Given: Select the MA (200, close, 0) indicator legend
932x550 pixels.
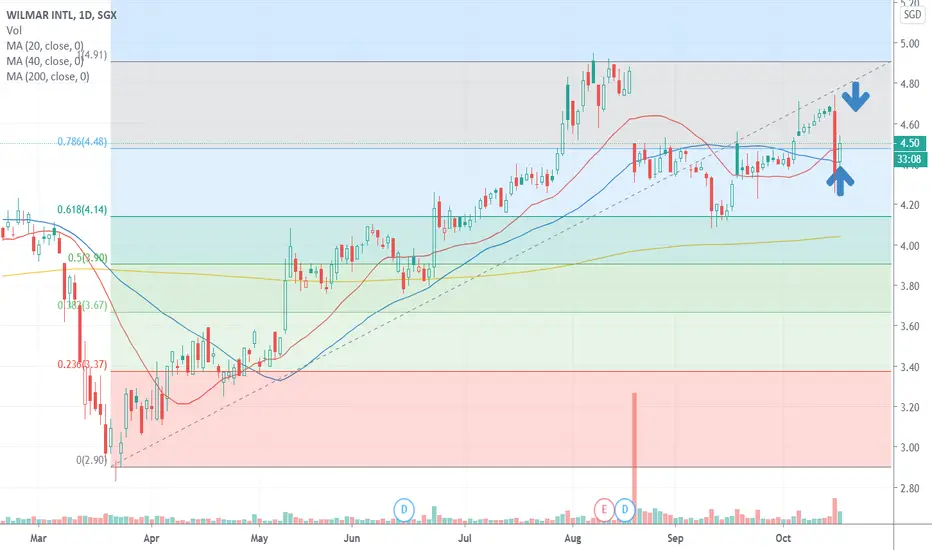Looking at the screenshot, I should click(x=48, y=77).
